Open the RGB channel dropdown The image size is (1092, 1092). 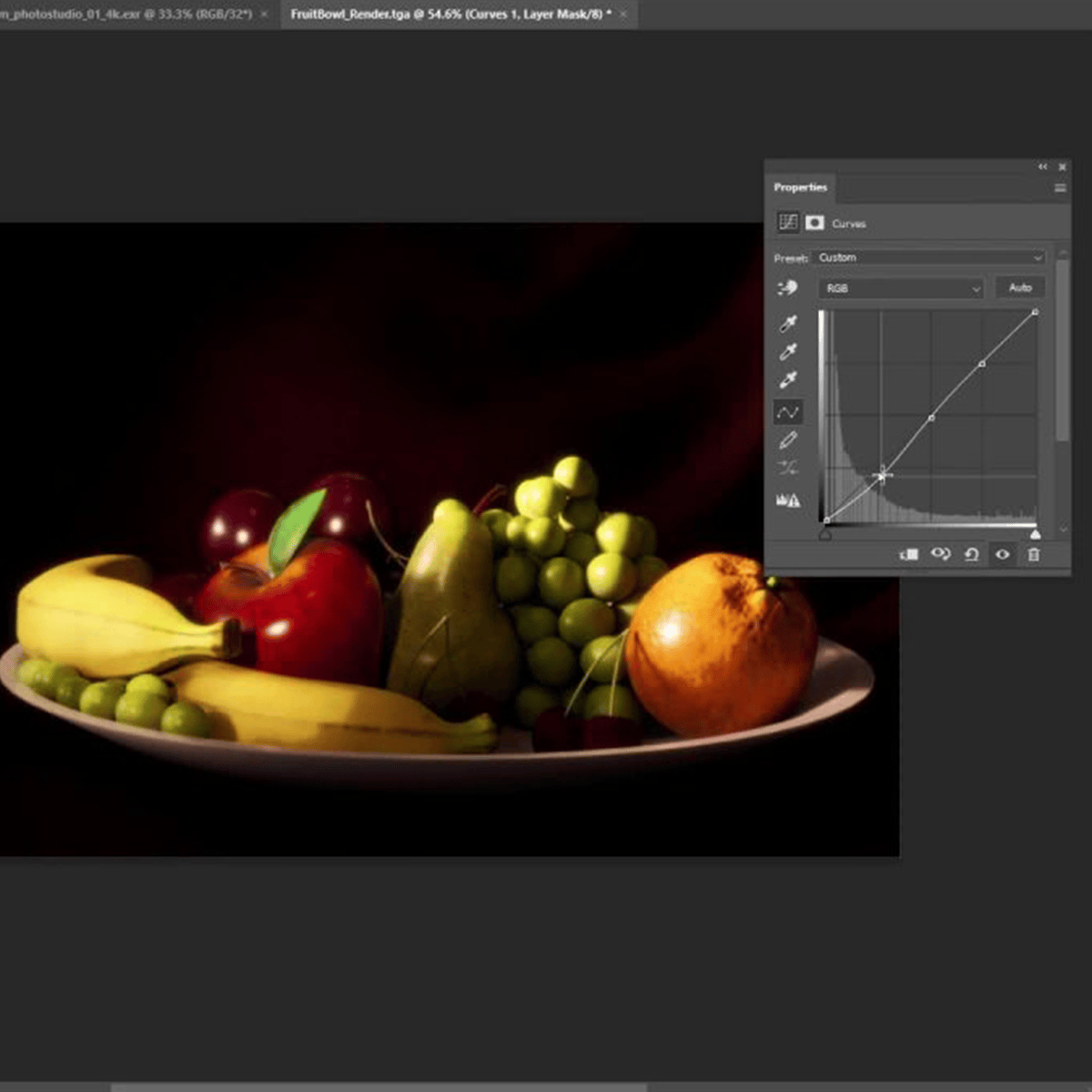tap(901, 288)
